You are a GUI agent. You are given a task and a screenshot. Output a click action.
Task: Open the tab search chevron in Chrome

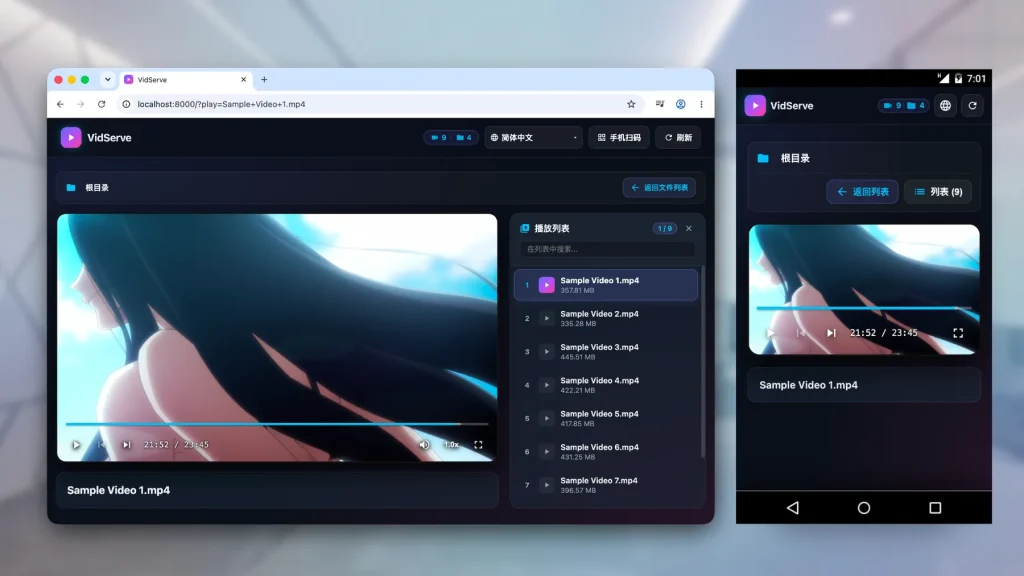pyautogui.click(x=108, y=80)
